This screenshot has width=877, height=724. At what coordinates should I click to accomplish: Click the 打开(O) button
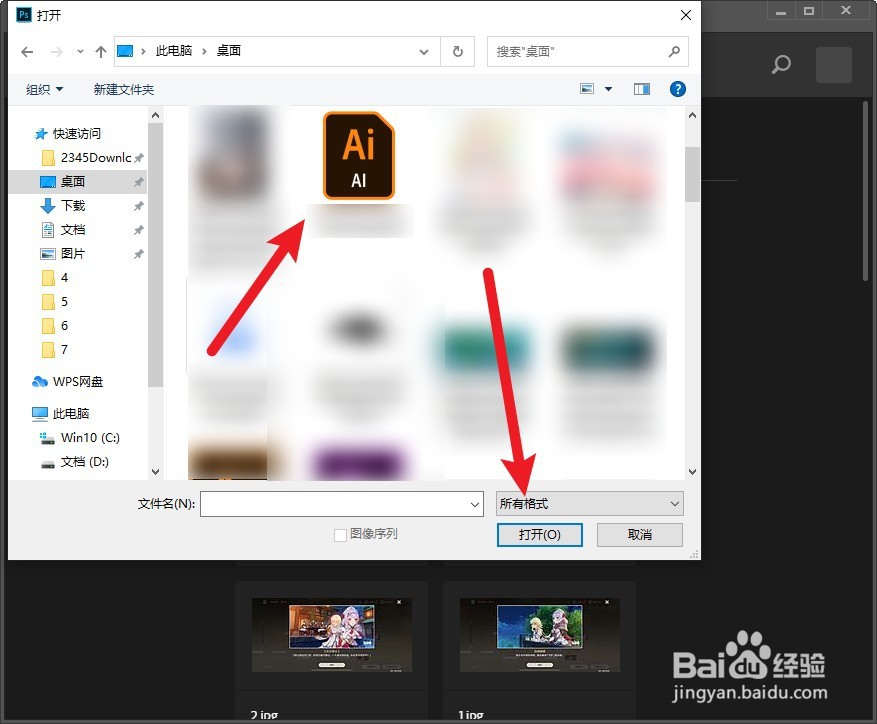coord(540,534)
